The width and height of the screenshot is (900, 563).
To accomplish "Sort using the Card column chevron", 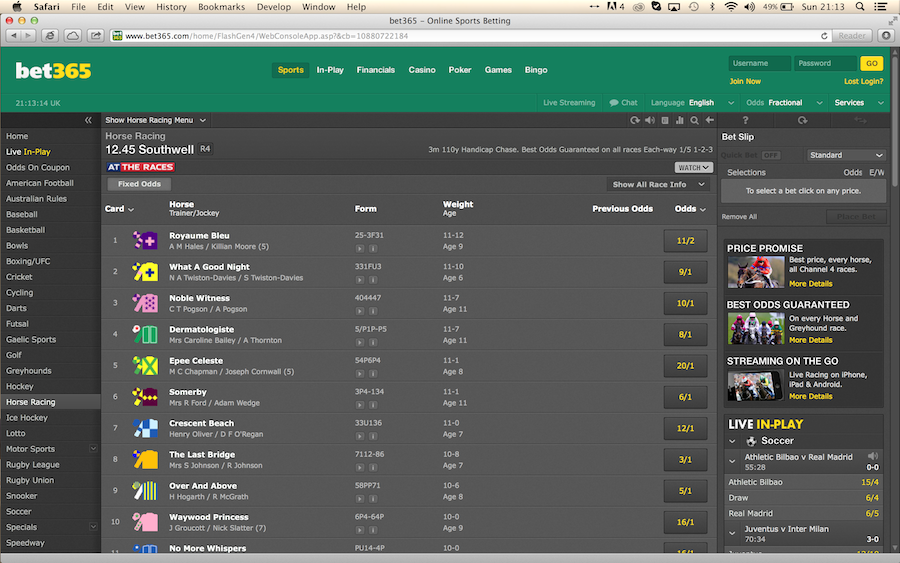I will coord(131,209).
